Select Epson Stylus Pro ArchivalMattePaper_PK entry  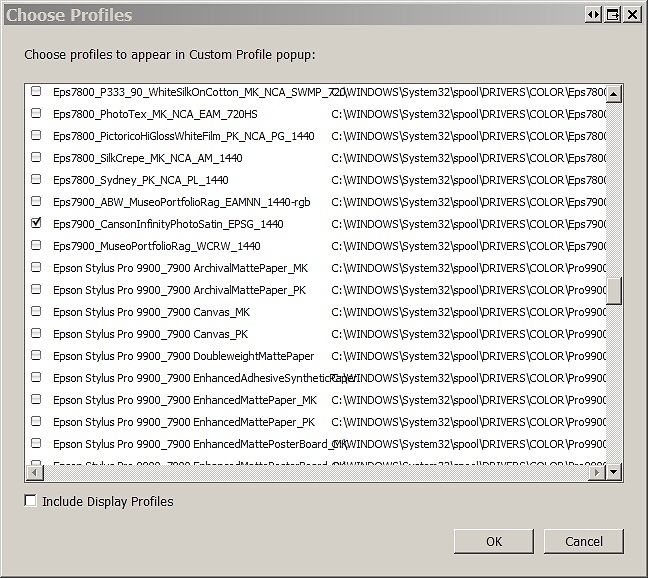pyautogui.click(x=179, y=290)
